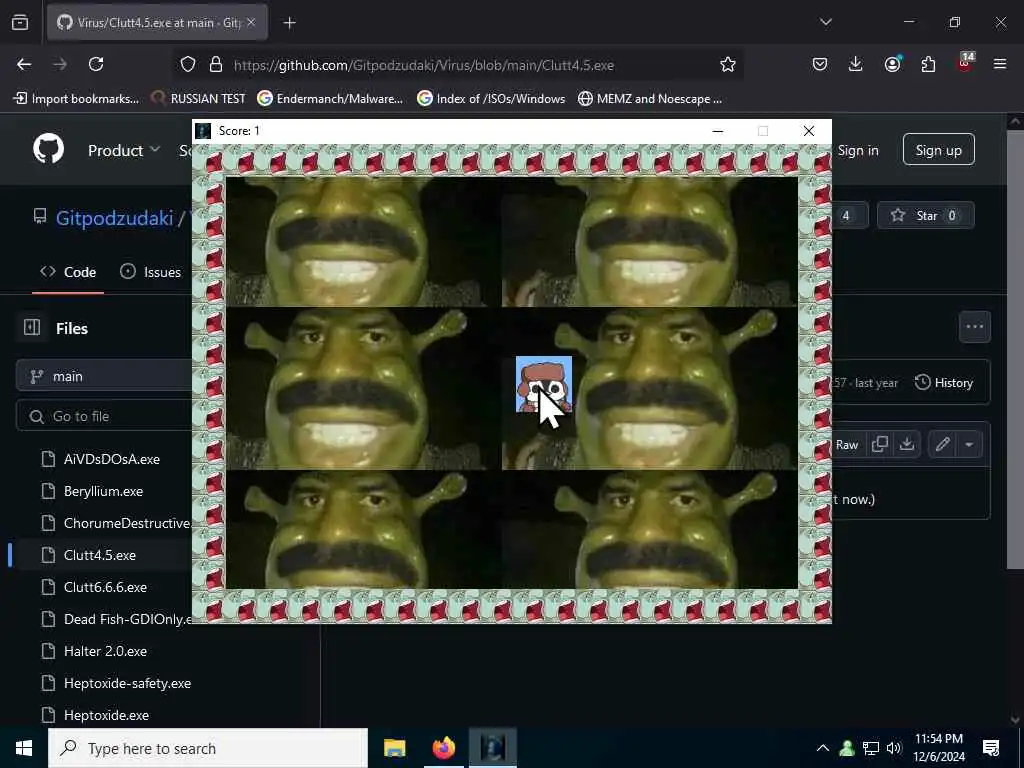Show hidden system tray icons chevron

point(823,748)
